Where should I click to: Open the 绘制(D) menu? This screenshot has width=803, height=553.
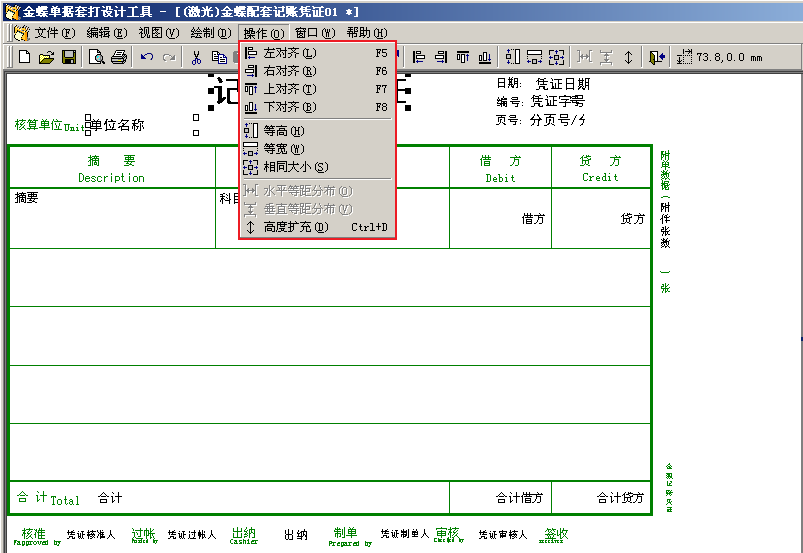point(210,33)
